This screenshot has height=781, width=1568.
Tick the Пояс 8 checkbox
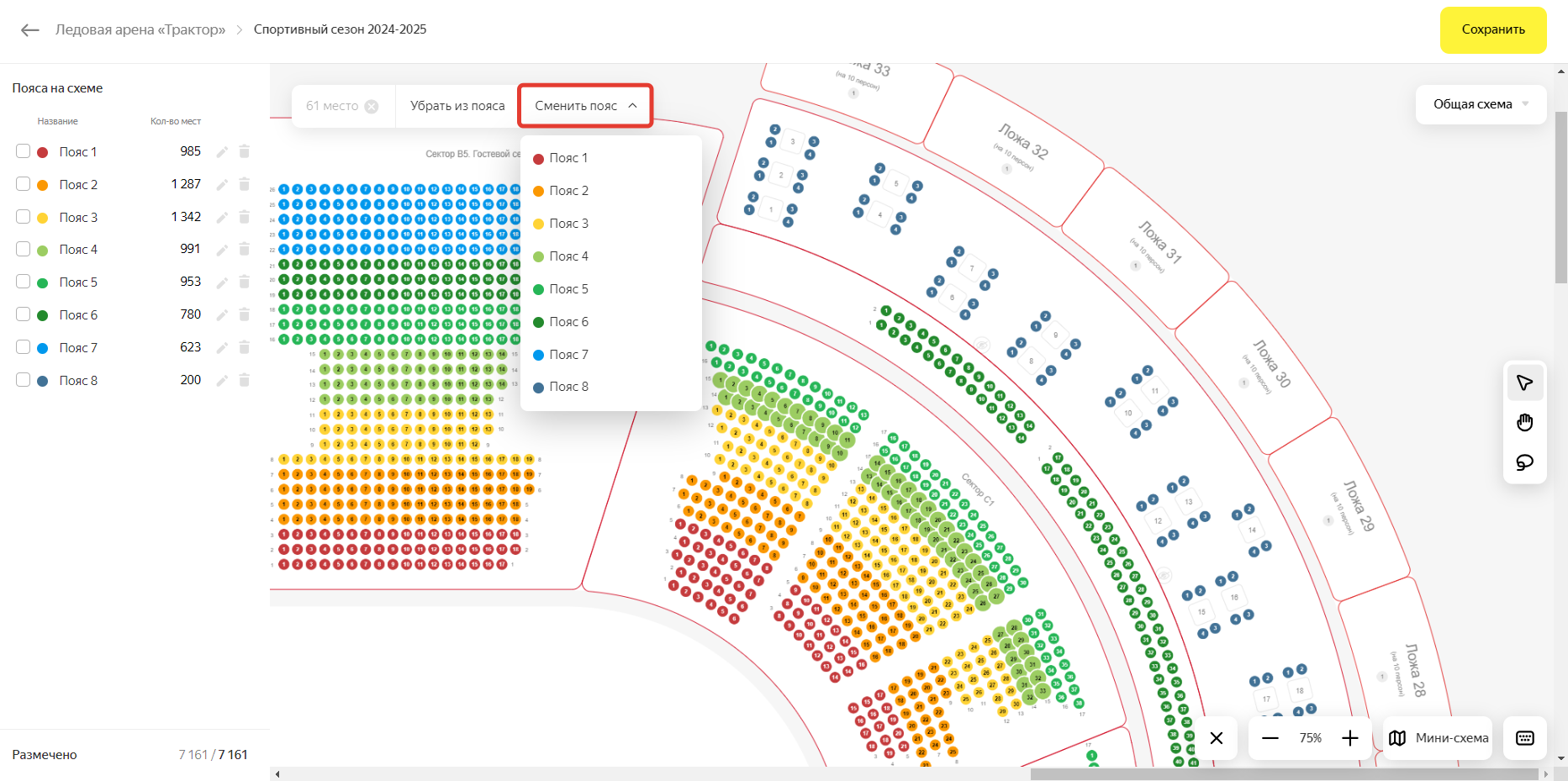point(24,380)
